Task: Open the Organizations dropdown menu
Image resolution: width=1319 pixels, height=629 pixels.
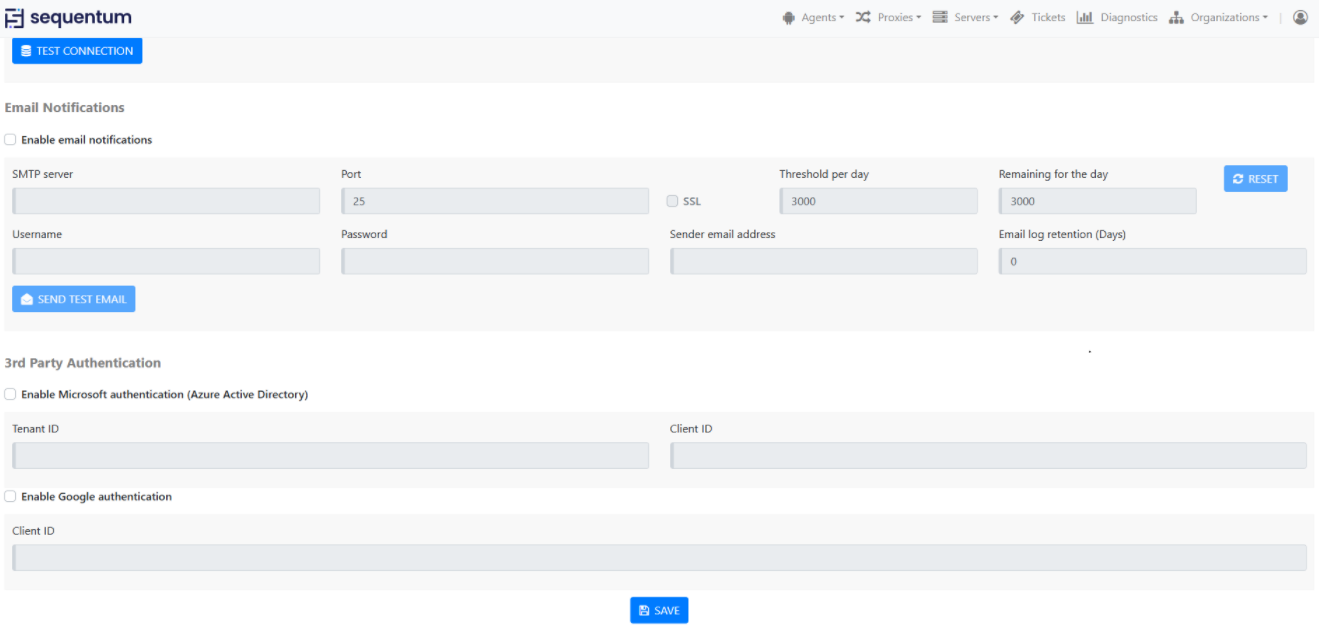Action: tap(1228, 18)
